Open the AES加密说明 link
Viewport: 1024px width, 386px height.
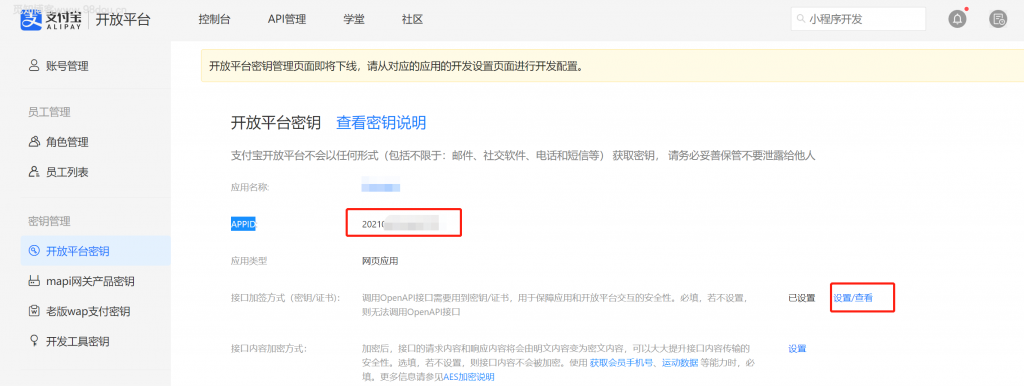pos(469,377)
